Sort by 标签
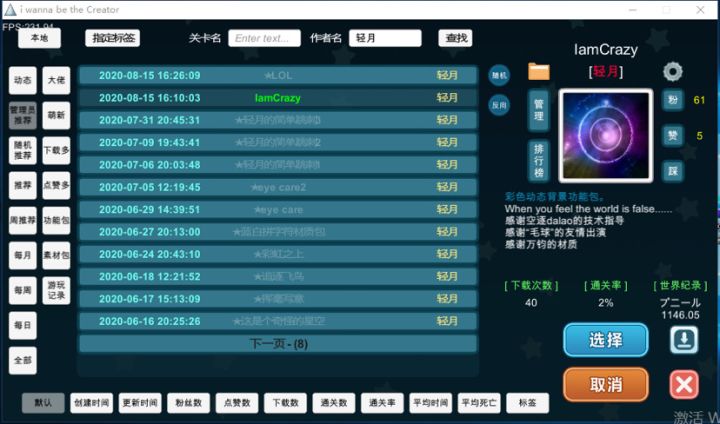This screenshot has width=720, height=424. 528,403
